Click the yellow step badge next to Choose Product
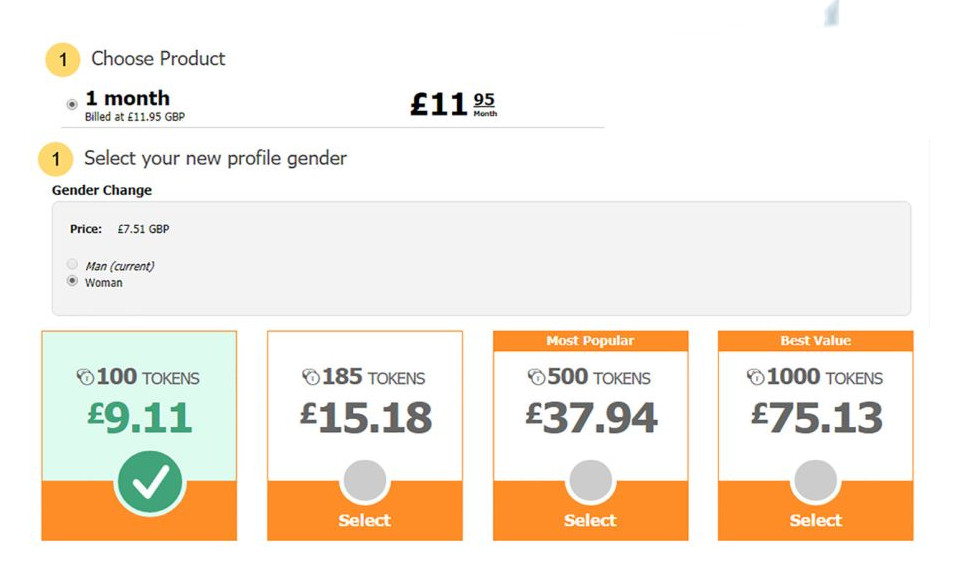 point(63,60)
